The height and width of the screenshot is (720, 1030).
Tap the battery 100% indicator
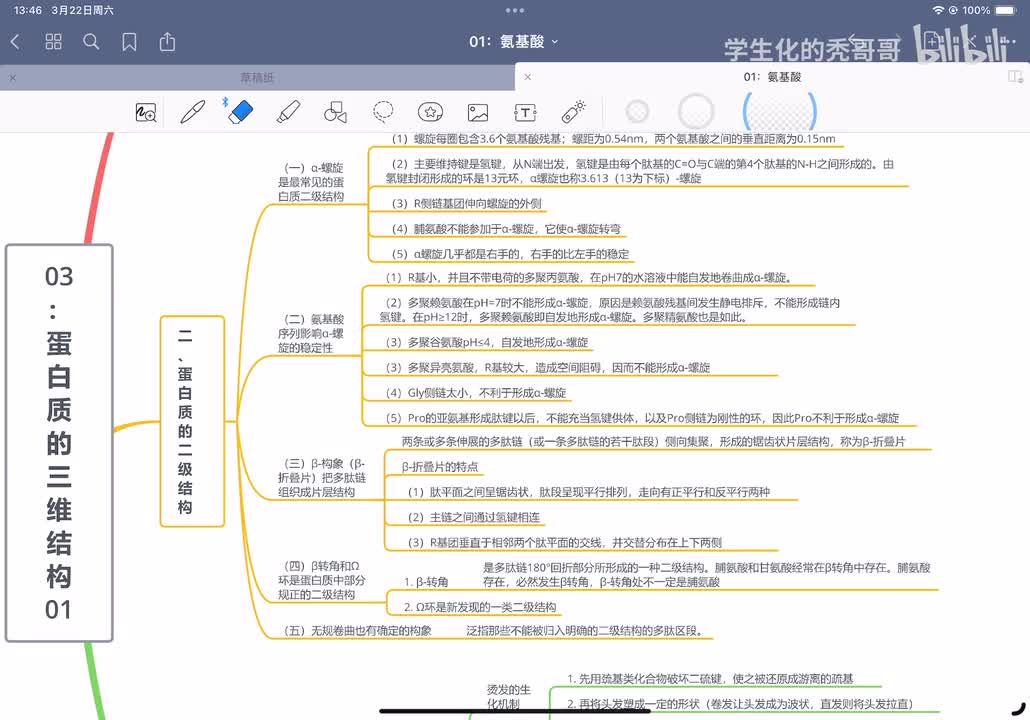[990, 10]
